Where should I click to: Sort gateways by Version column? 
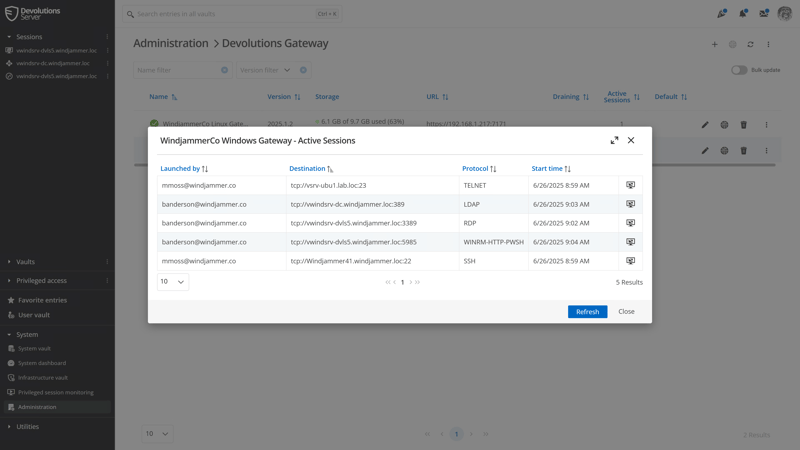tap(284, 96)
